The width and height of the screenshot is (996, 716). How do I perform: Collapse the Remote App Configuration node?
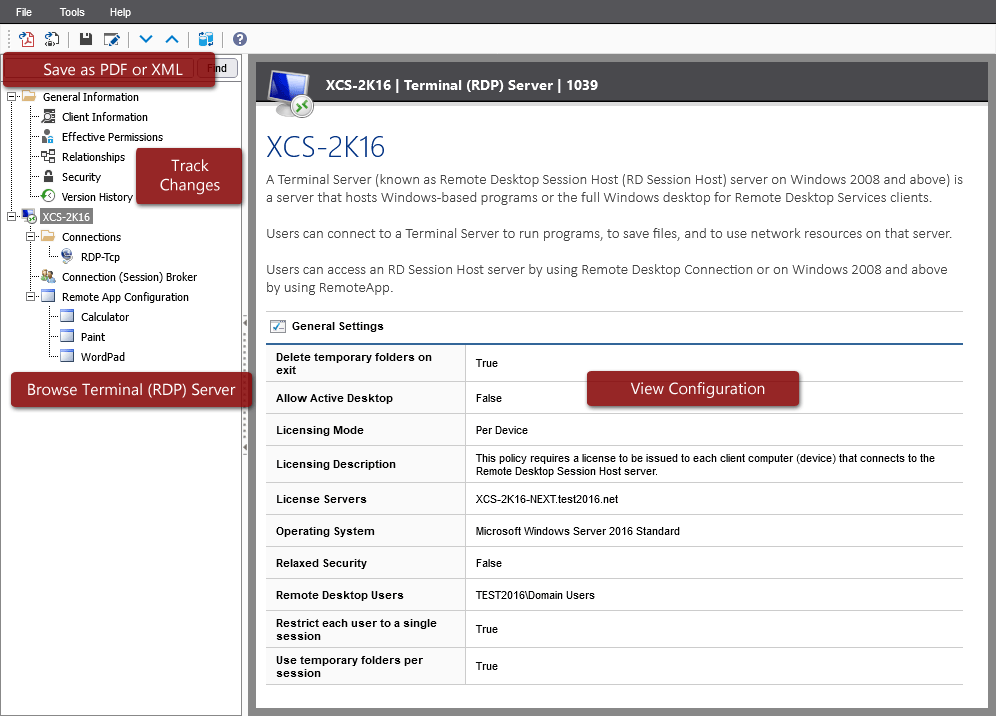pyautogui.click(x=30, y=296)
